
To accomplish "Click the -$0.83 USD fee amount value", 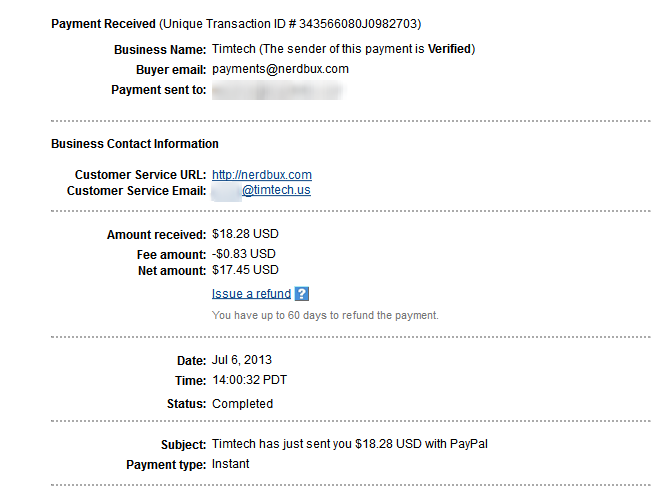I will point(244,254).
